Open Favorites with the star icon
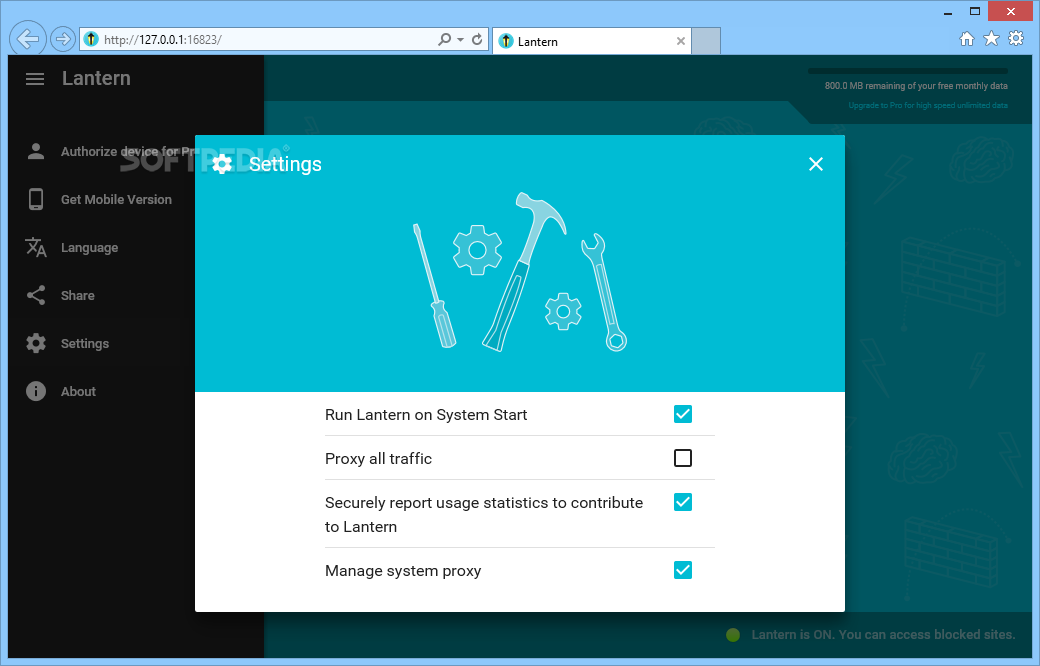 point(992,38)
